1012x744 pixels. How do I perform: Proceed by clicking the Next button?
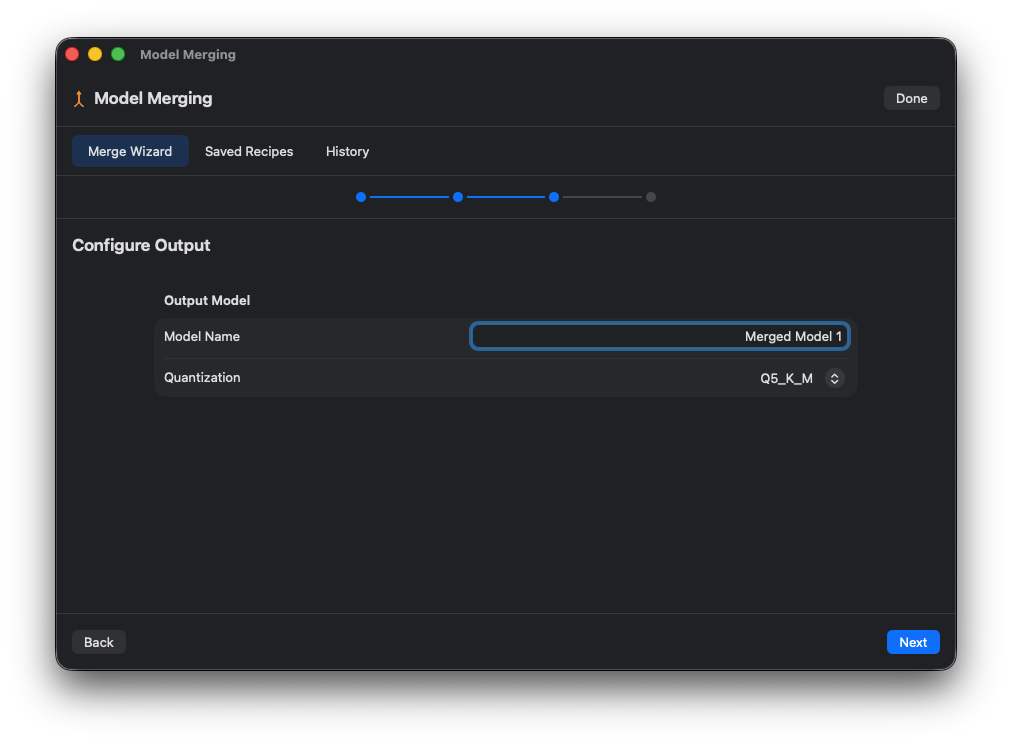click(913, 642)
